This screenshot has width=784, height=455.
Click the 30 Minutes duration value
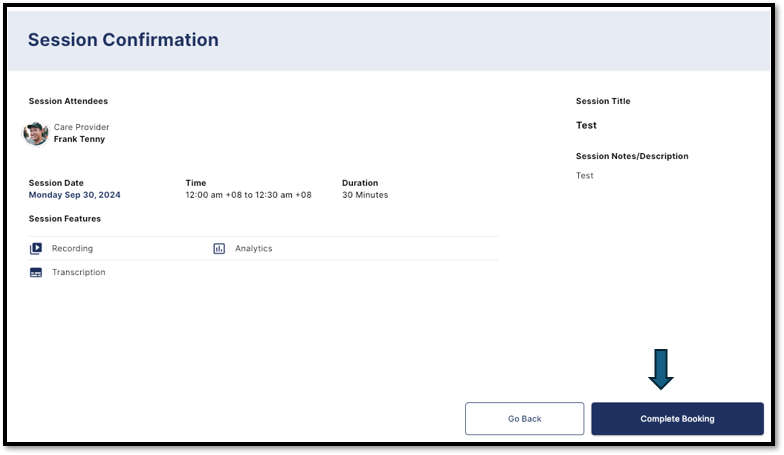tap(365, 195)
